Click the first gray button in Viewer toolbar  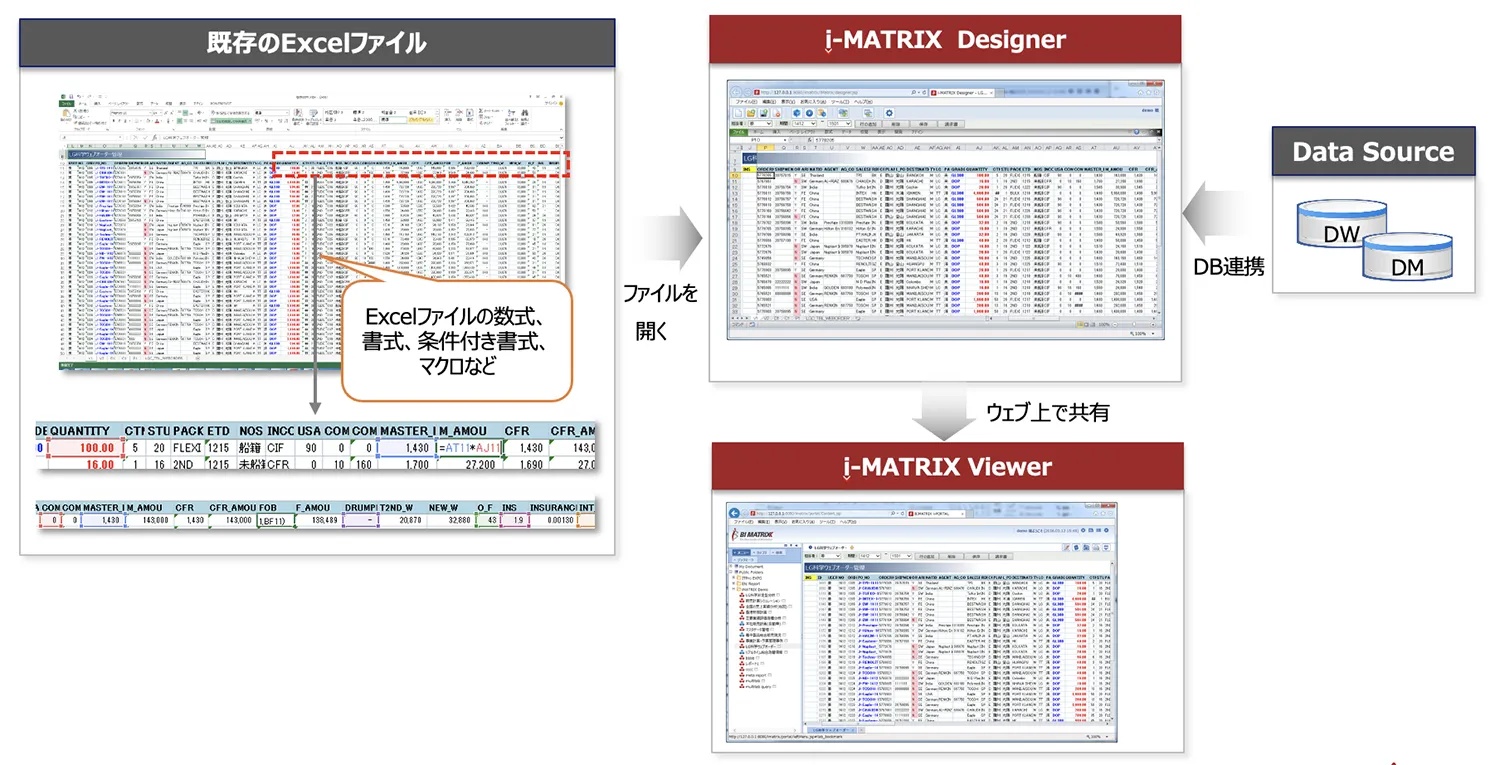click(x=926, y=556)
